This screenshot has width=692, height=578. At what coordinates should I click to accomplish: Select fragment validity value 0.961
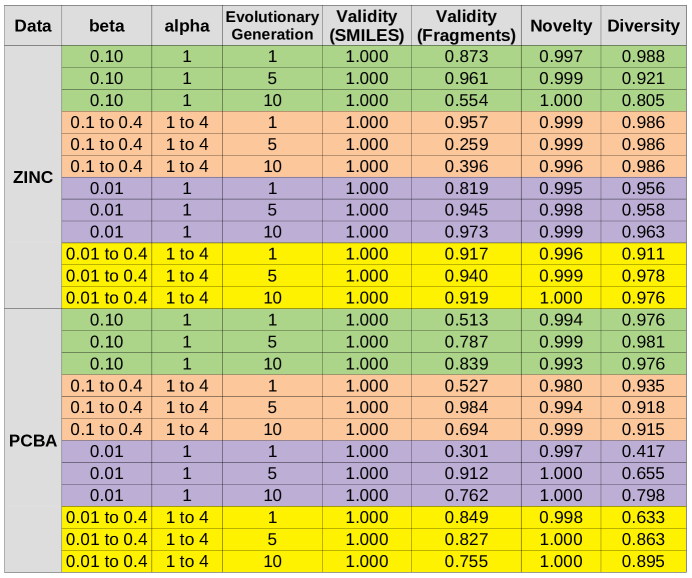pos(466,79)
